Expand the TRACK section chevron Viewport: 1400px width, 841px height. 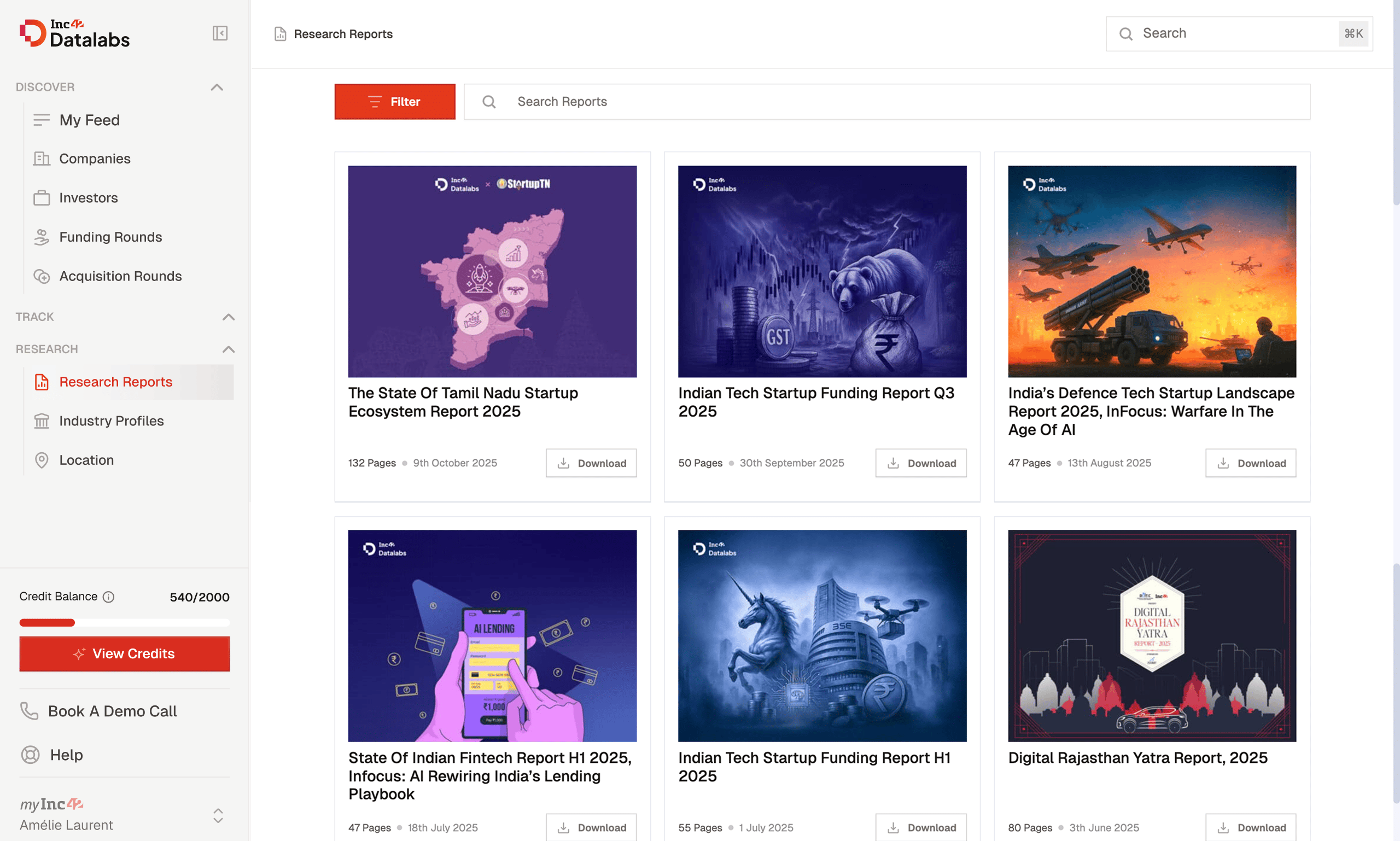point(229,317)
